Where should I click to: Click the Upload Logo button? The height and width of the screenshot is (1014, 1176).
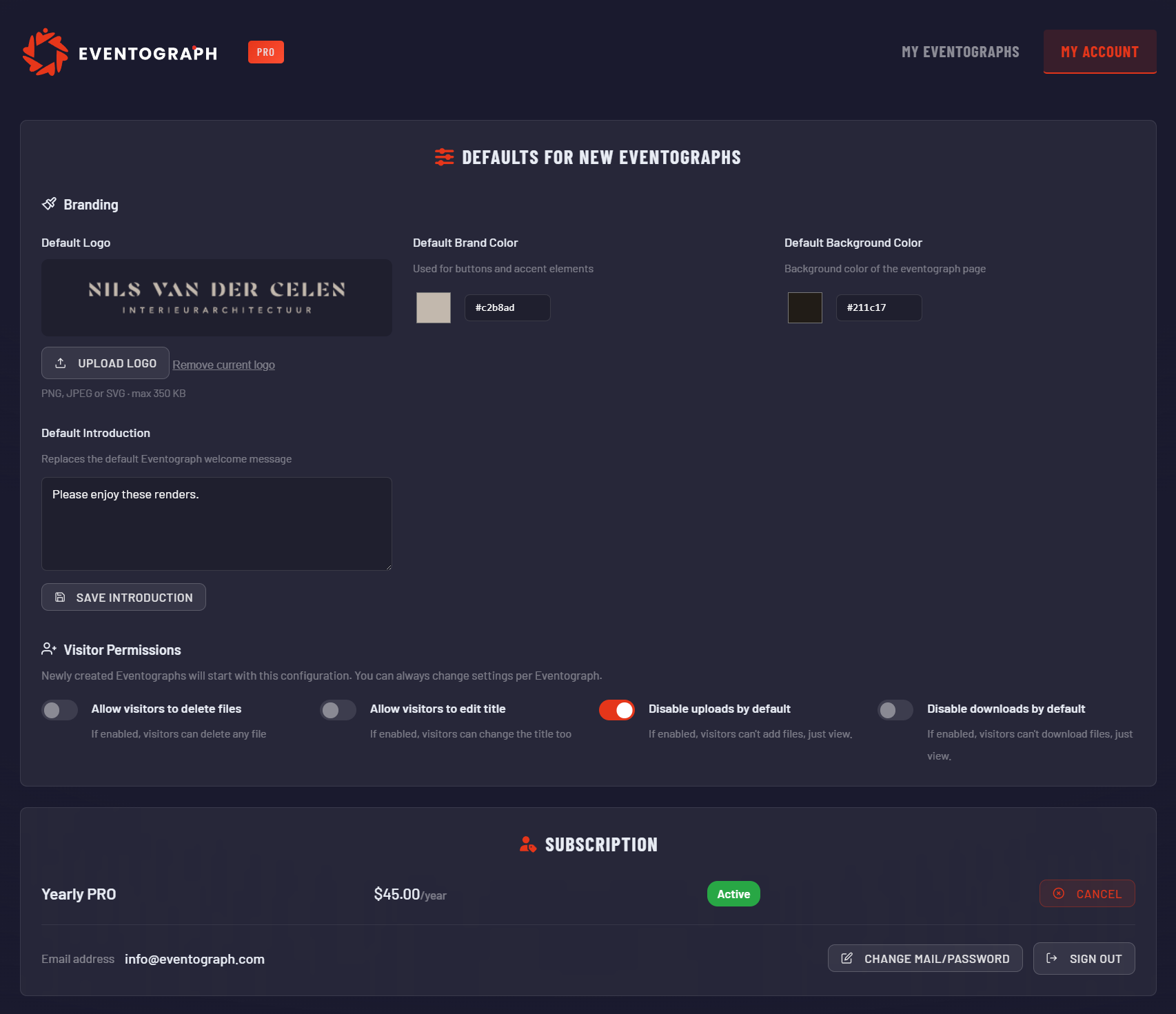tap(105, 363)
